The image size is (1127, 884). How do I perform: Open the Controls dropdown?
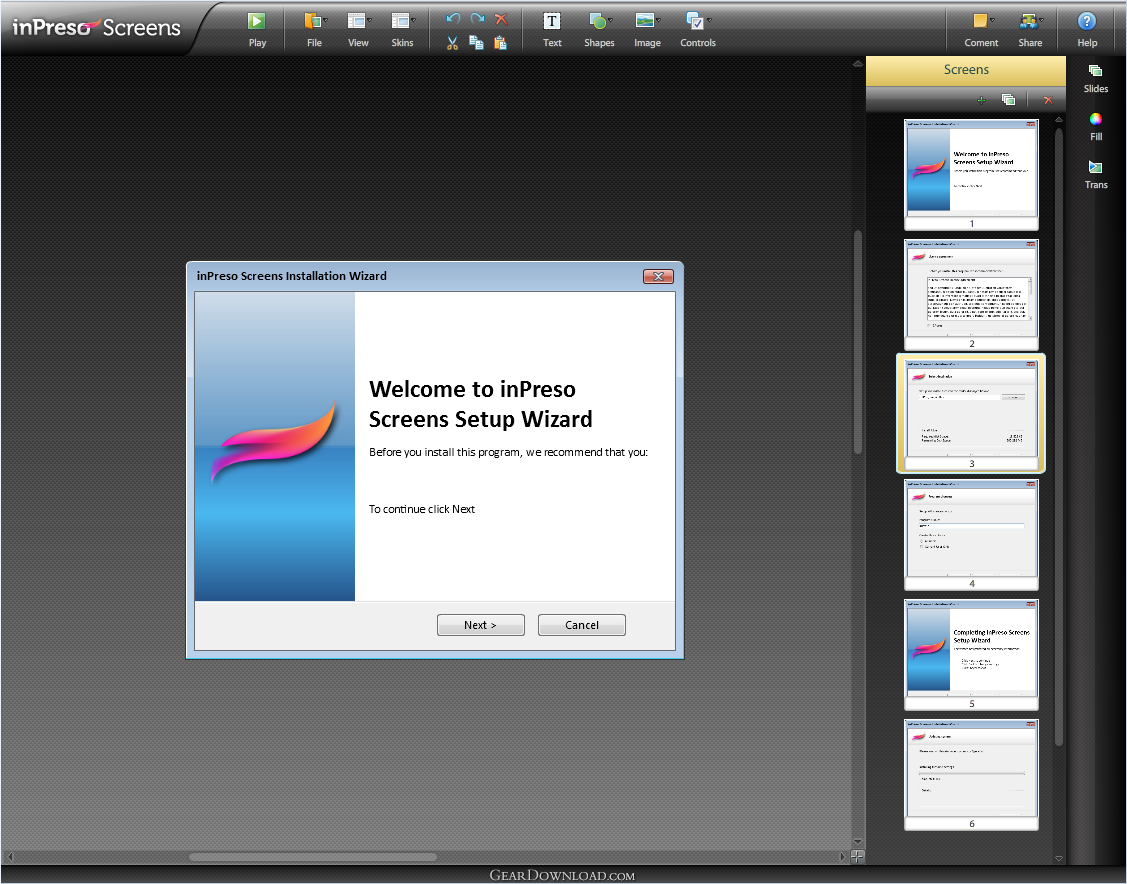tap(698, 29)
